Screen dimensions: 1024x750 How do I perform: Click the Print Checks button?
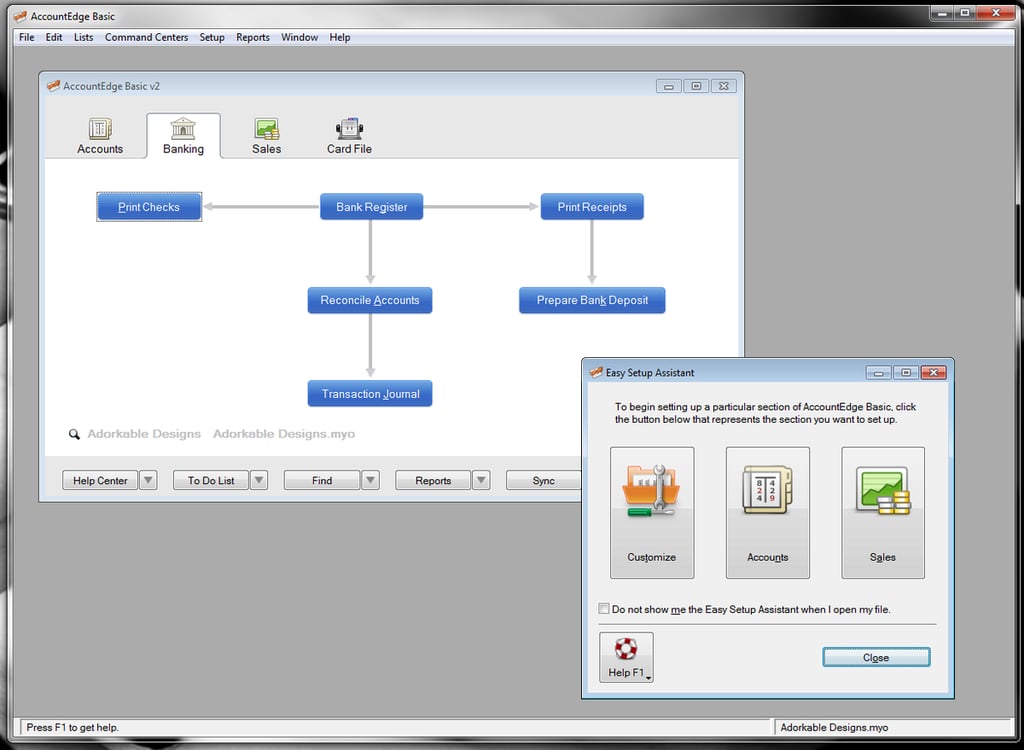point(149,207)
